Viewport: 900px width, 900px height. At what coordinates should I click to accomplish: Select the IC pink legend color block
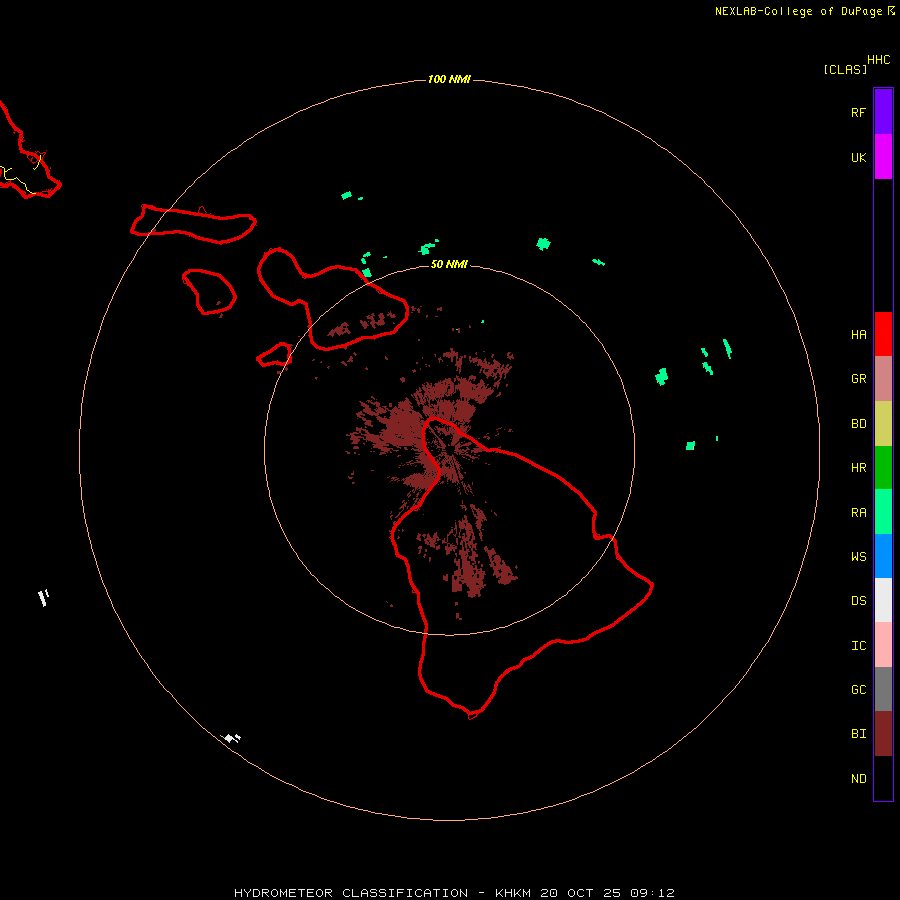coord(883,645)
